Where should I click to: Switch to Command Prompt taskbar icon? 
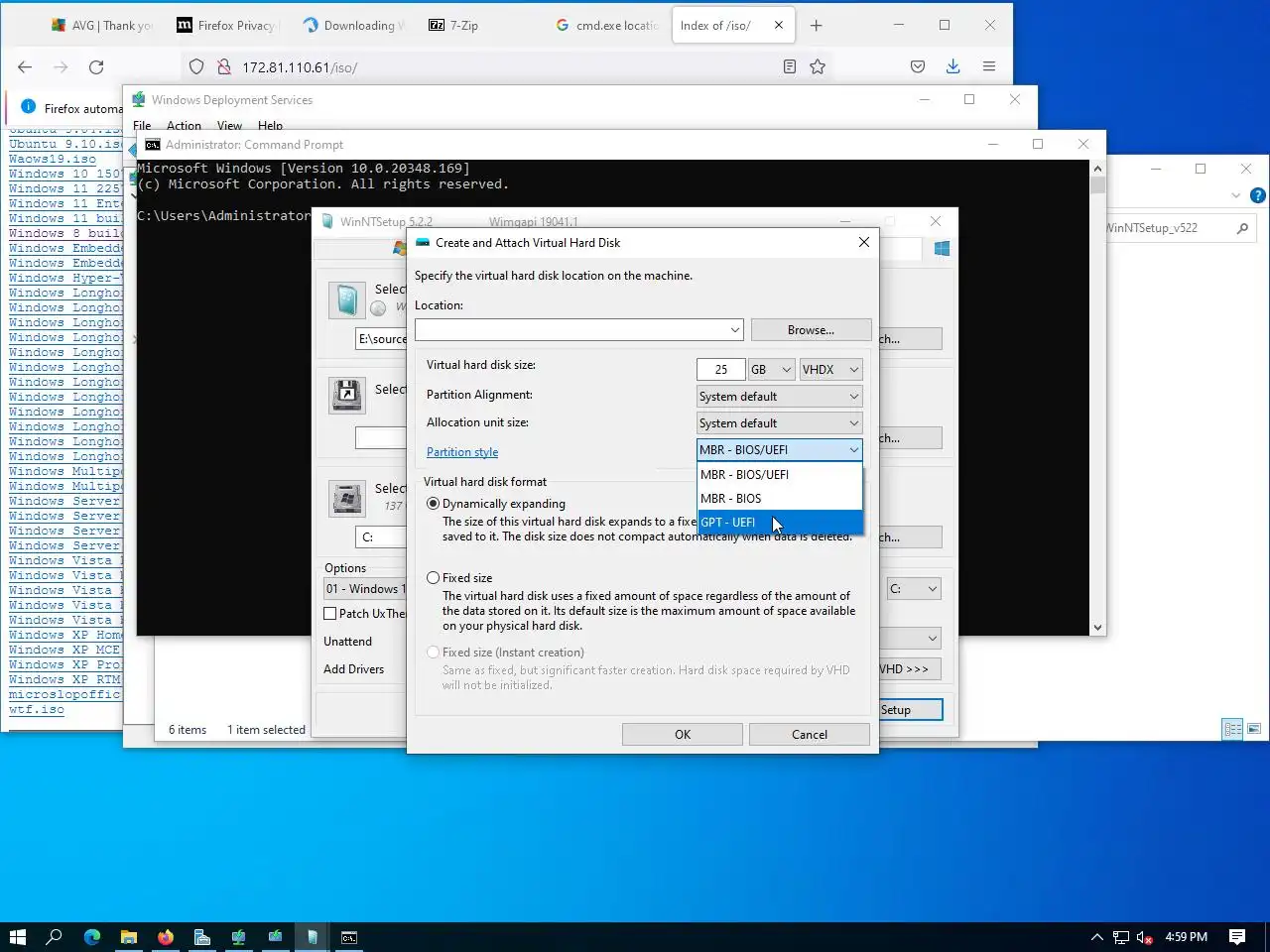(x=349, y=937)
